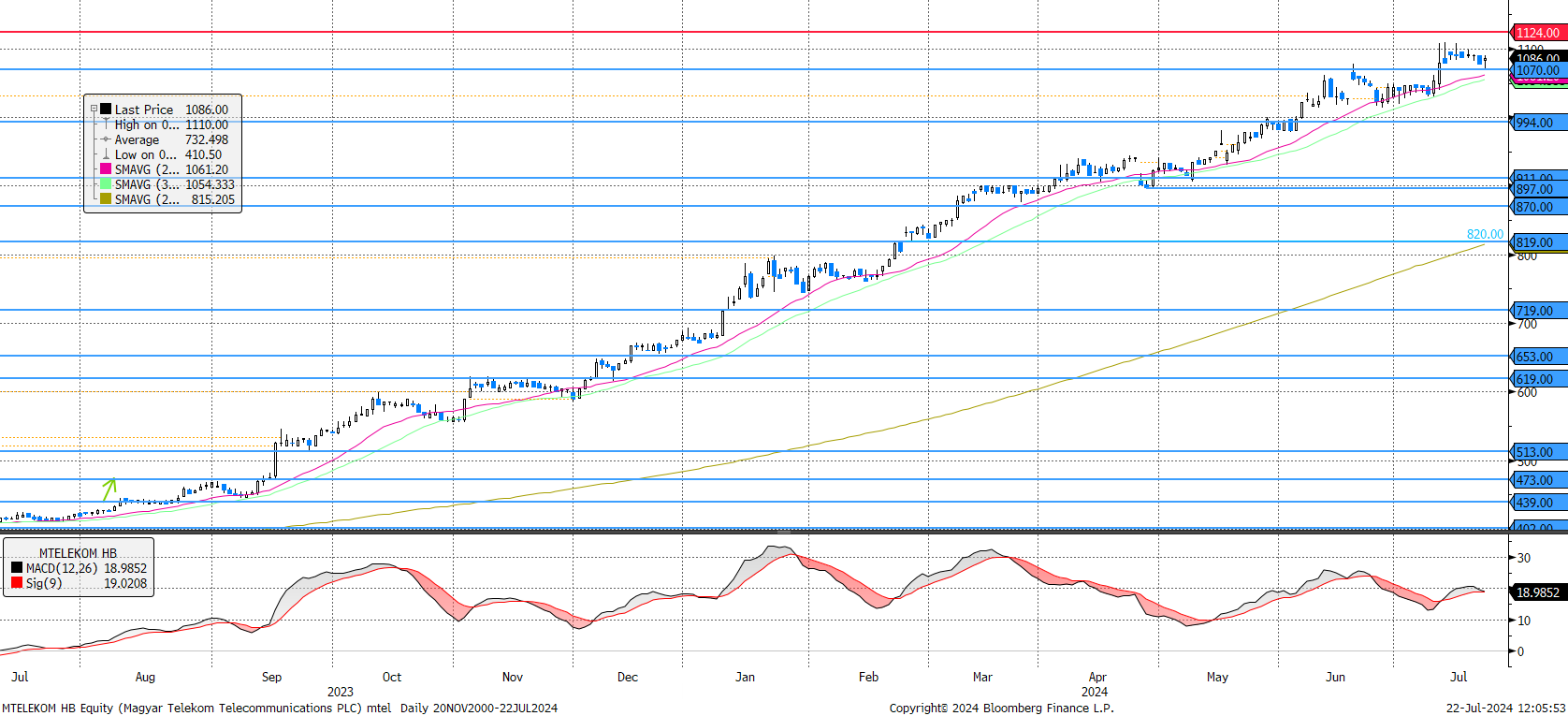Click the Bloomberg Finance copyright text
The height and width of the screenshot is (716, 1568).
click(x=1002, y=708)
